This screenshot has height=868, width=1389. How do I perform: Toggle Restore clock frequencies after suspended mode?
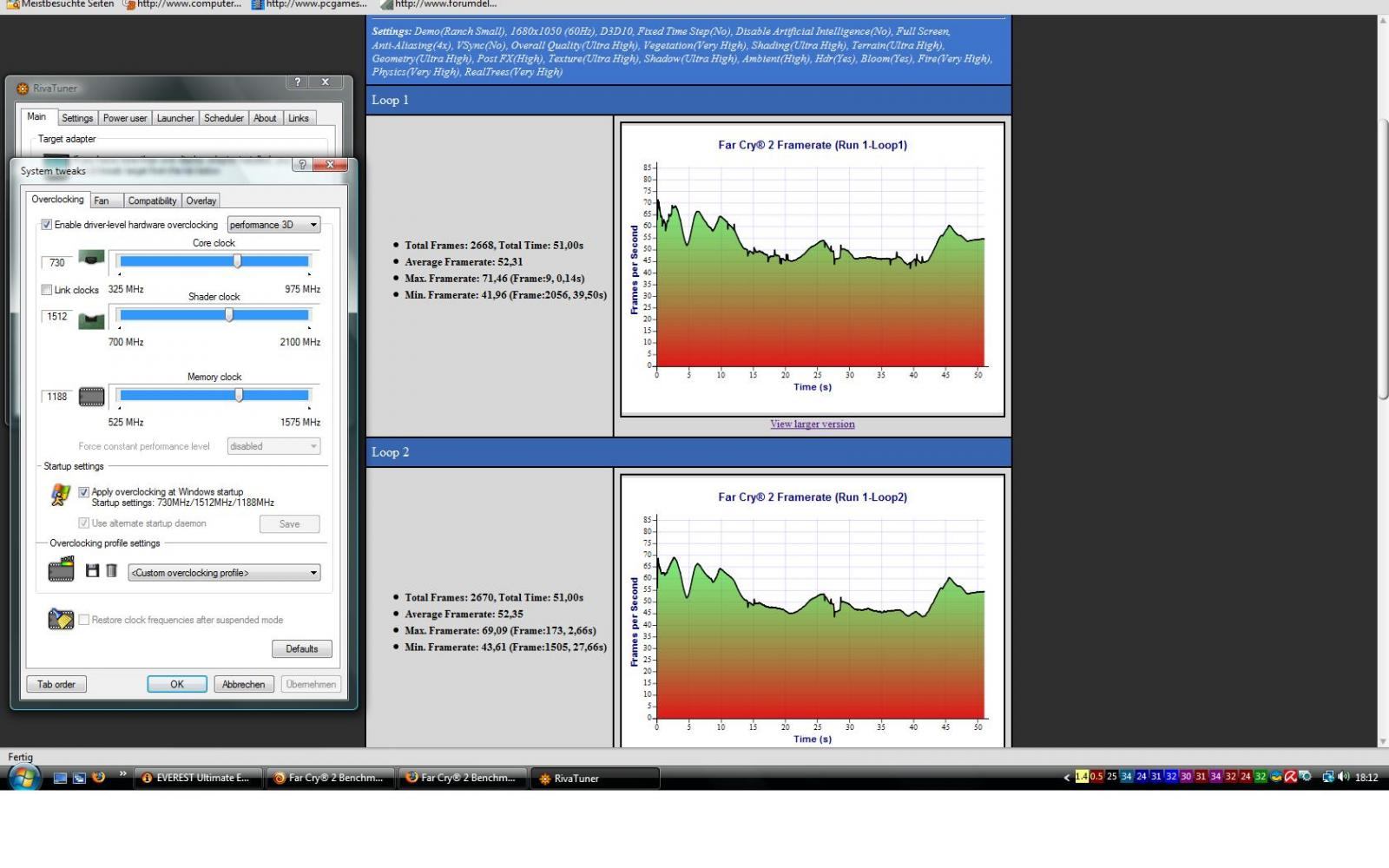[84, 619]
